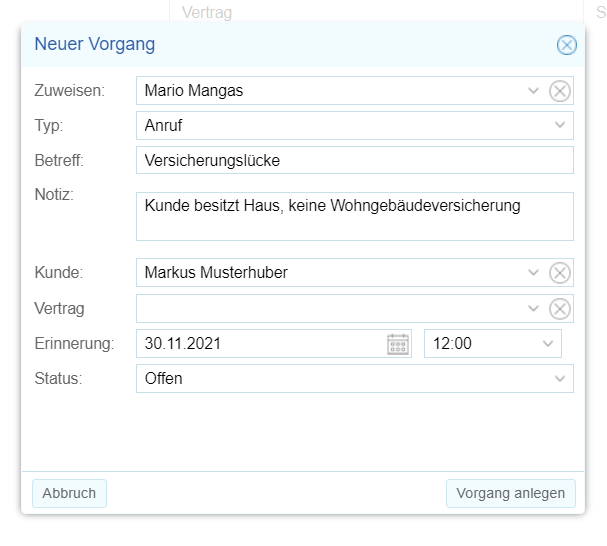Click the Zuweisen field showing Mario Mangas
The width and height of the screenshot is (607, 546).
[330, 91]
